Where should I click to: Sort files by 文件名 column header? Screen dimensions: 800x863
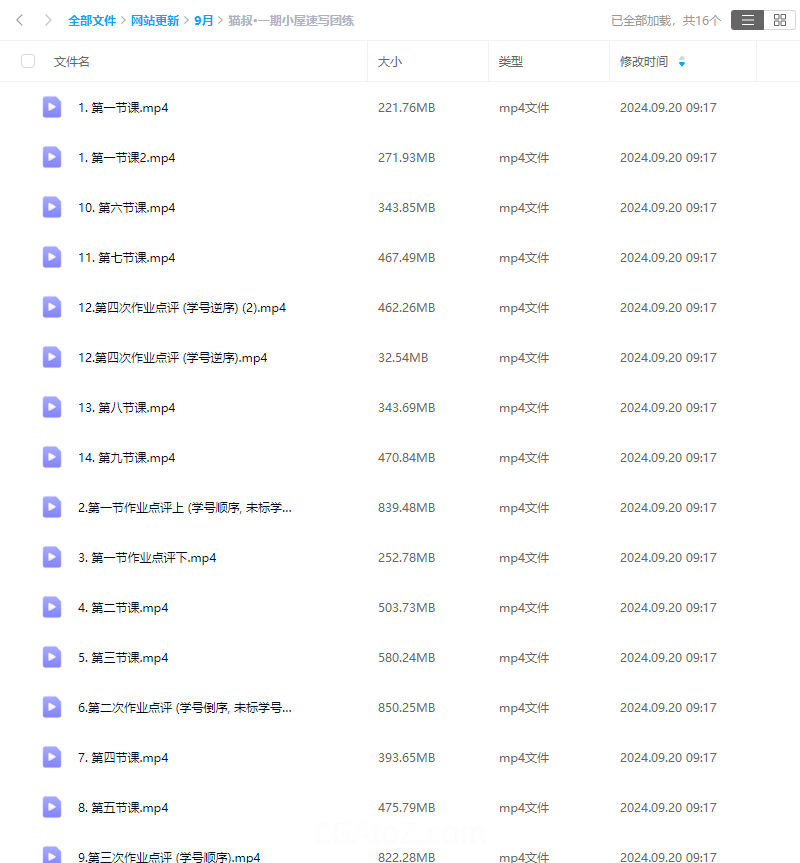tap(72, 61)
